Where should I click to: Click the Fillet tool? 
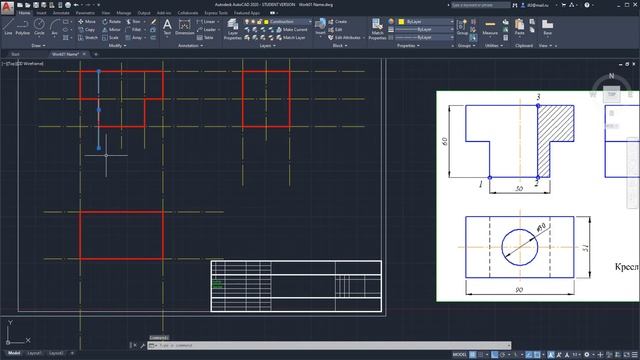[x=133, y=30]
